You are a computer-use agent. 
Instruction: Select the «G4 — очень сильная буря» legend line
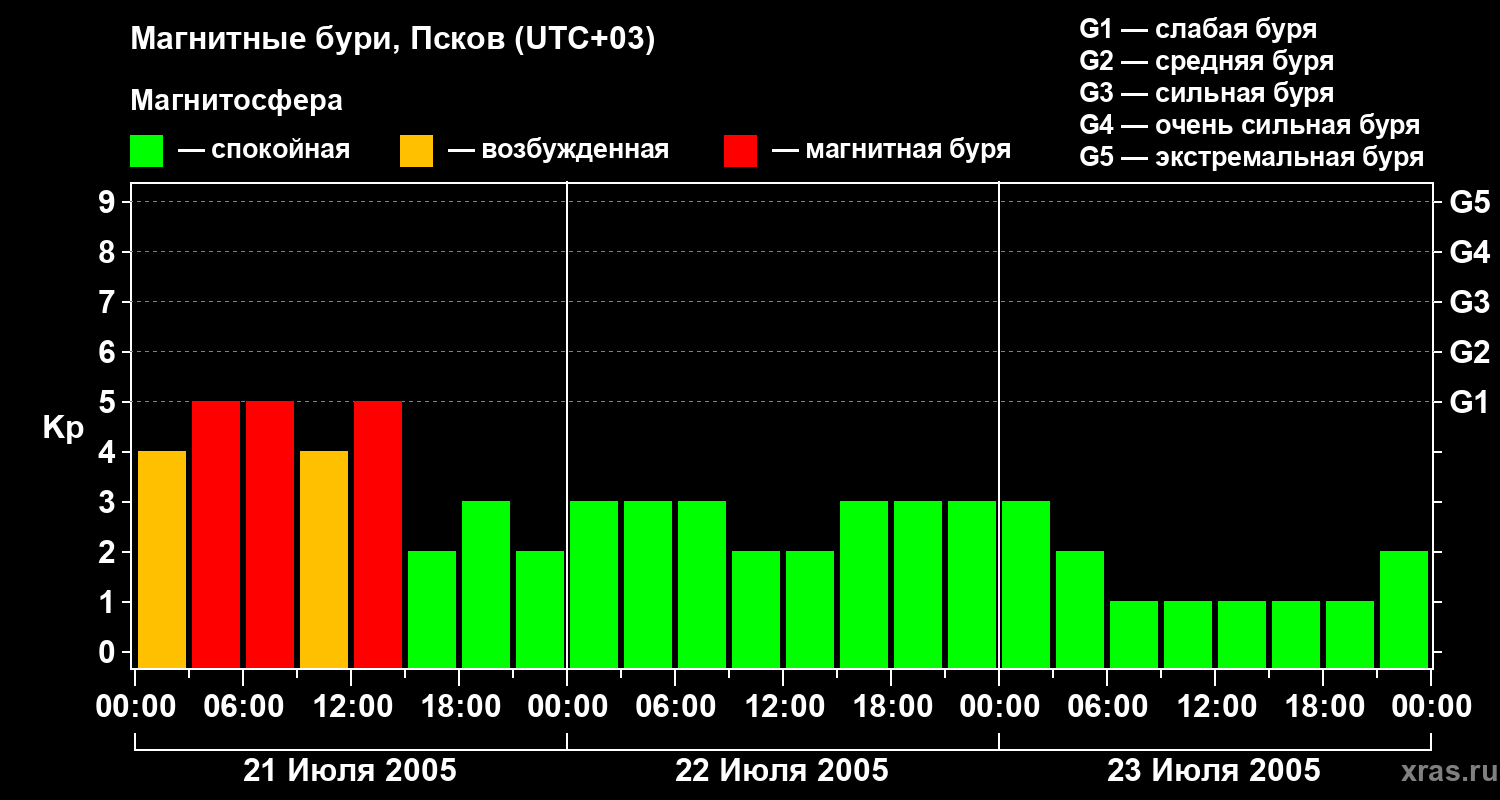pos(1249,125)
